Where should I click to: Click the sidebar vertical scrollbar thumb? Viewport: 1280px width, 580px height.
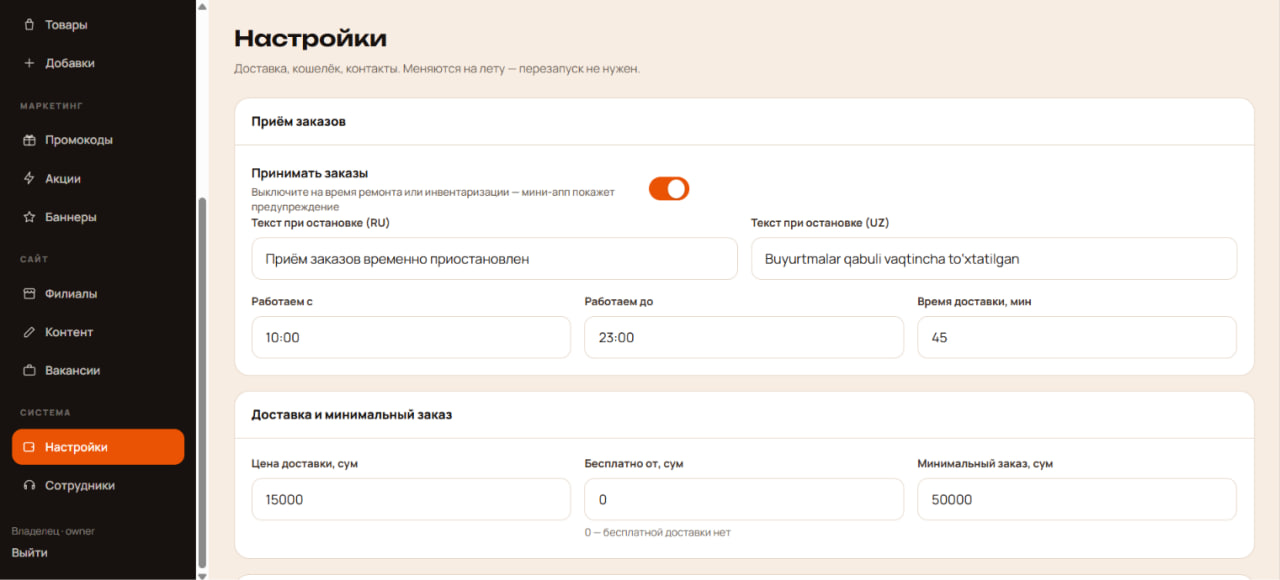pyautogui.click(x=203, y=383)
